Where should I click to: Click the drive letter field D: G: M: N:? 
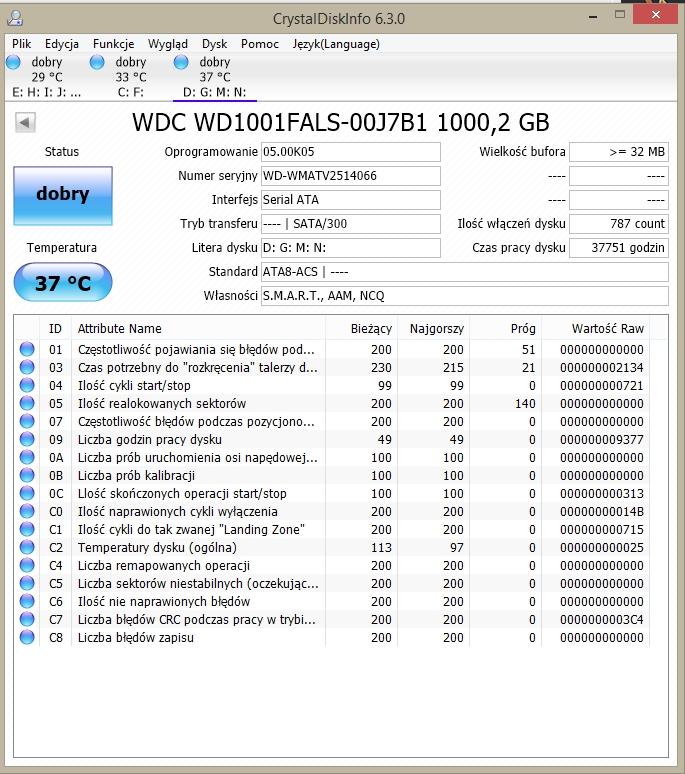tap(350, 248)
